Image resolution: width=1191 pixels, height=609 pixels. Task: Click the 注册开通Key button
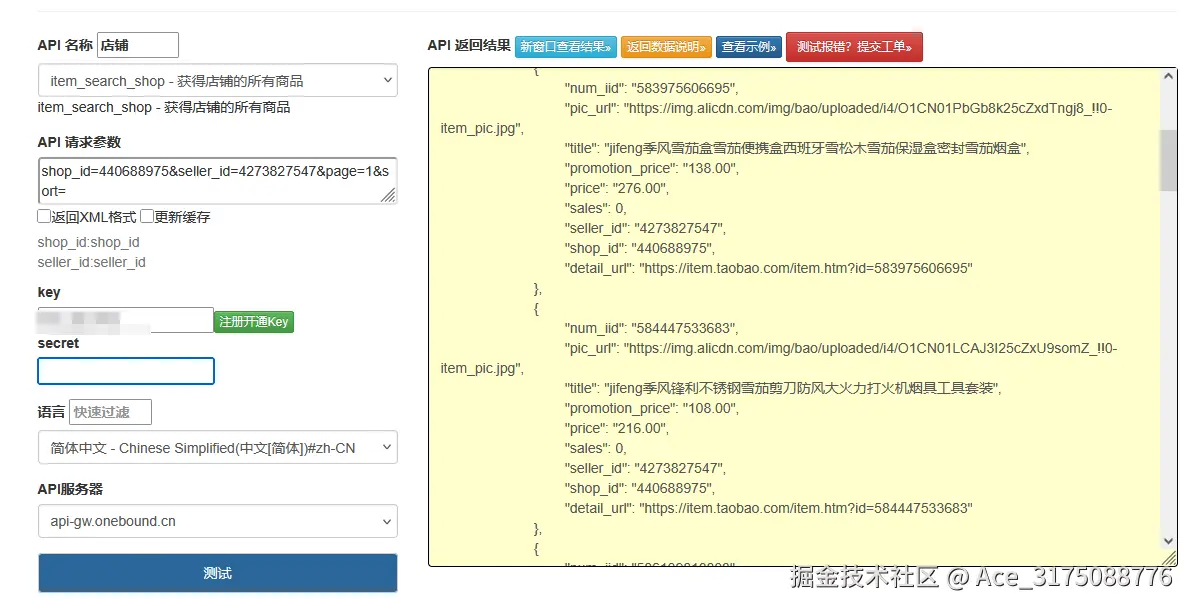click(254, 322)
